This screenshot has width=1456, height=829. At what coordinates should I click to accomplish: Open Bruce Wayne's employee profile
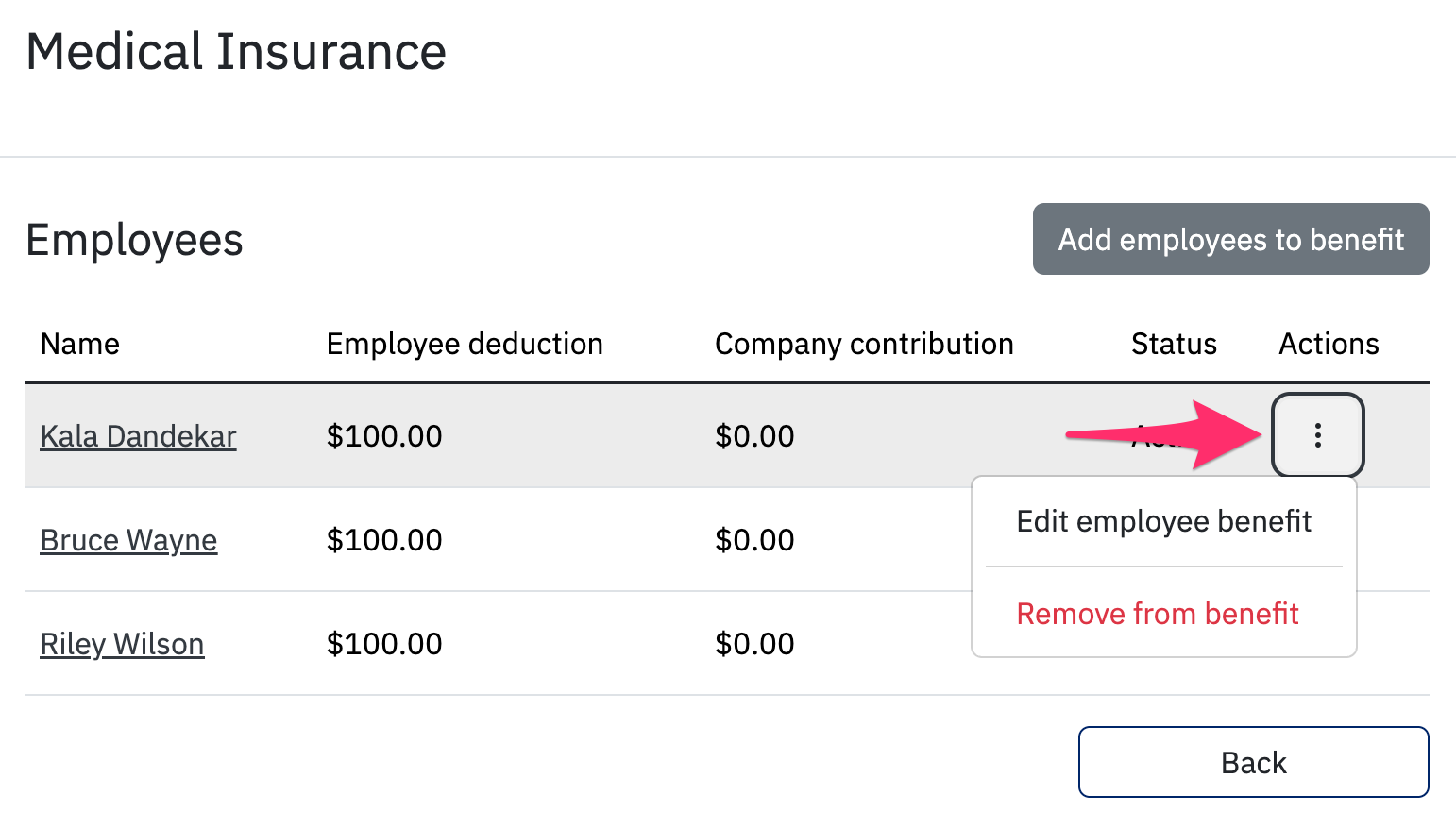[x=128, y=540]
